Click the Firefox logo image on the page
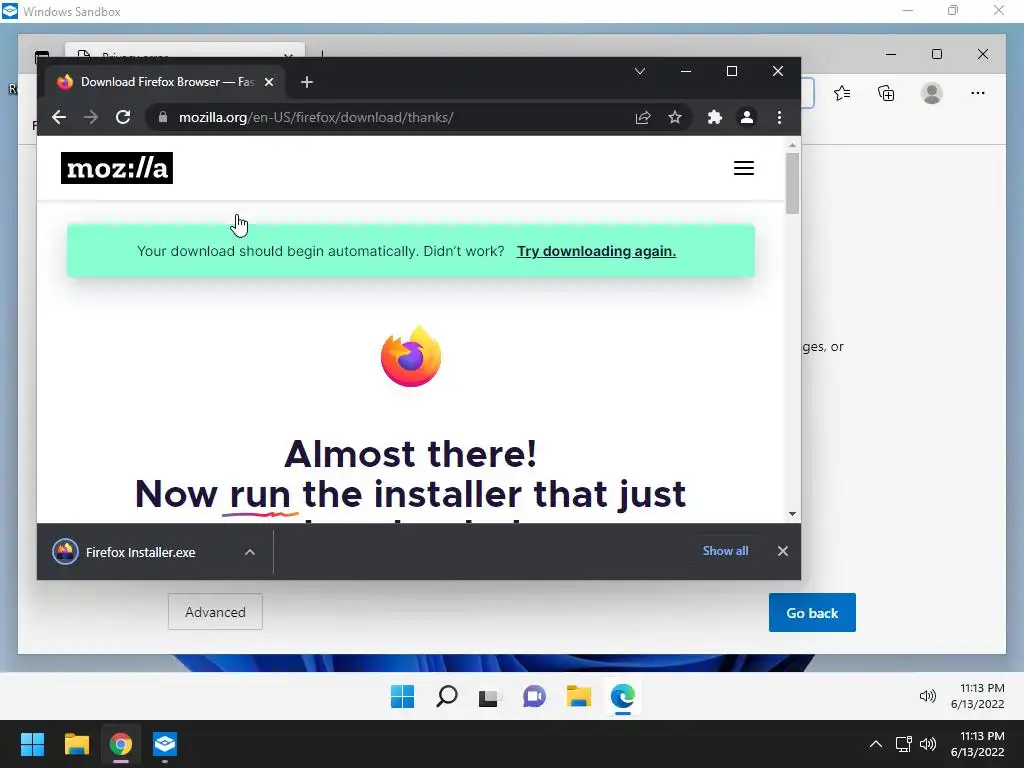 [x=411, y=356]
